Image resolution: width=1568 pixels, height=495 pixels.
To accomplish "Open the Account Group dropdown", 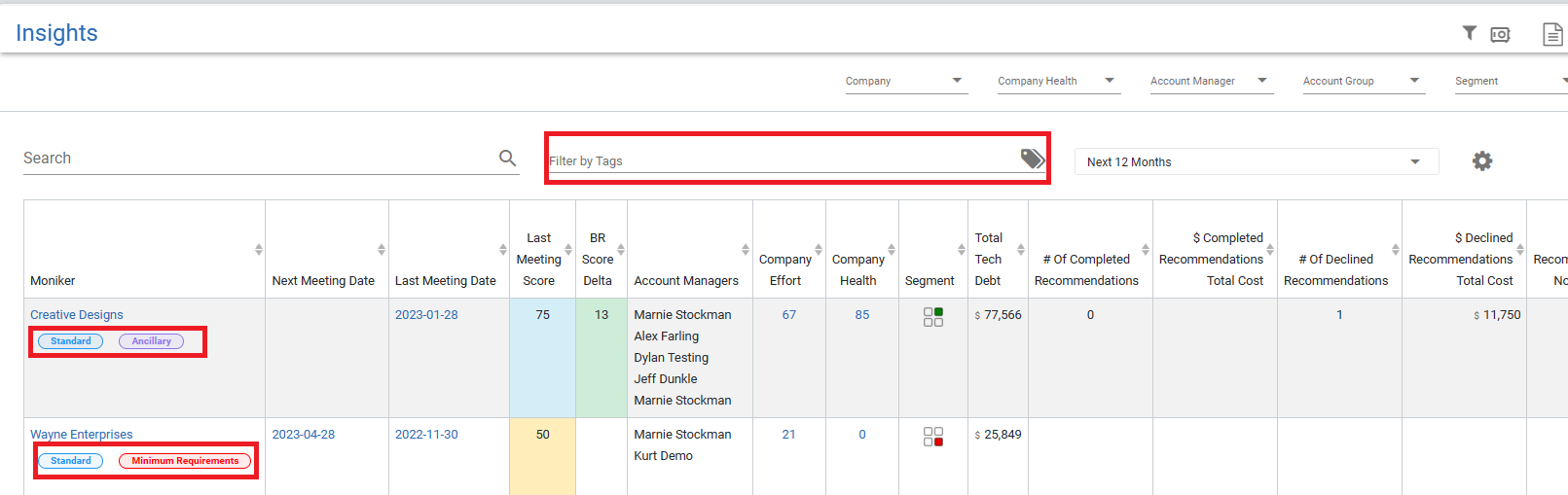I will (1364, 81).
